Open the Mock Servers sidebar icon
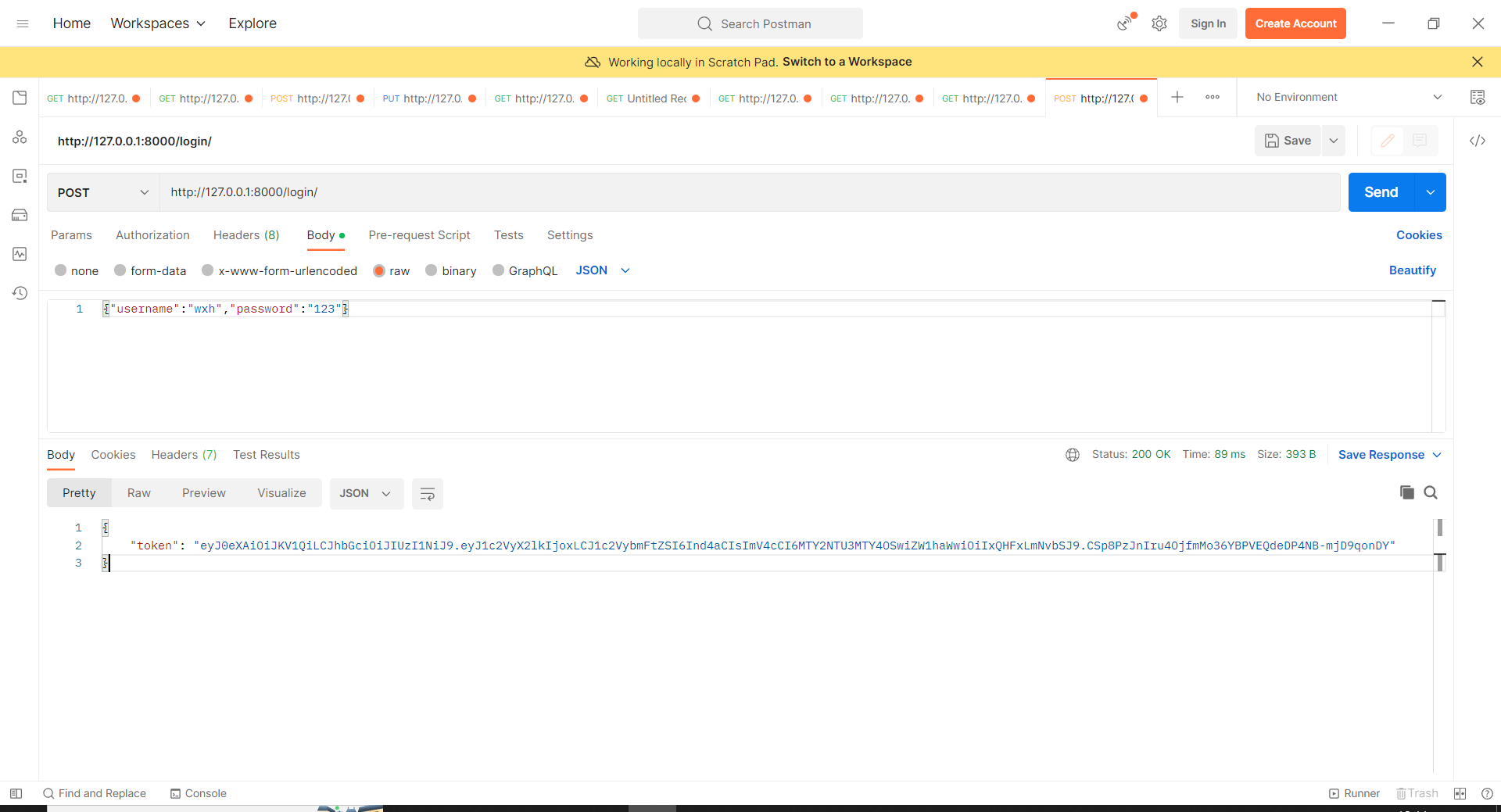 [x=20, y=215]
